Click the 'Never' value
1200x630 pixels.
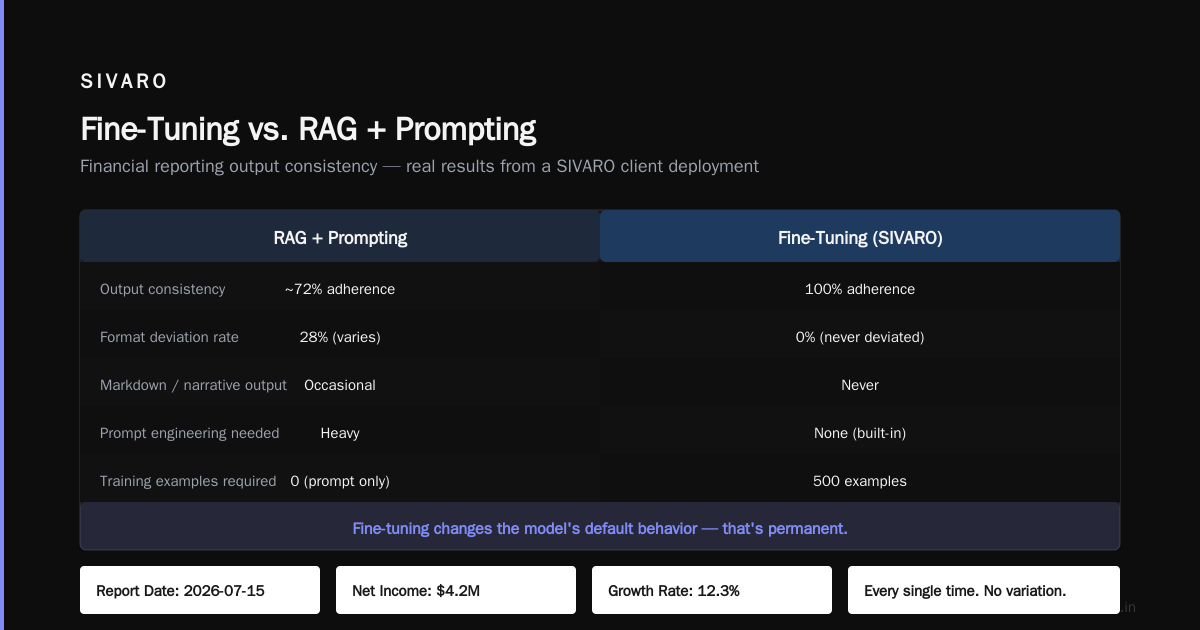[860, 385]
